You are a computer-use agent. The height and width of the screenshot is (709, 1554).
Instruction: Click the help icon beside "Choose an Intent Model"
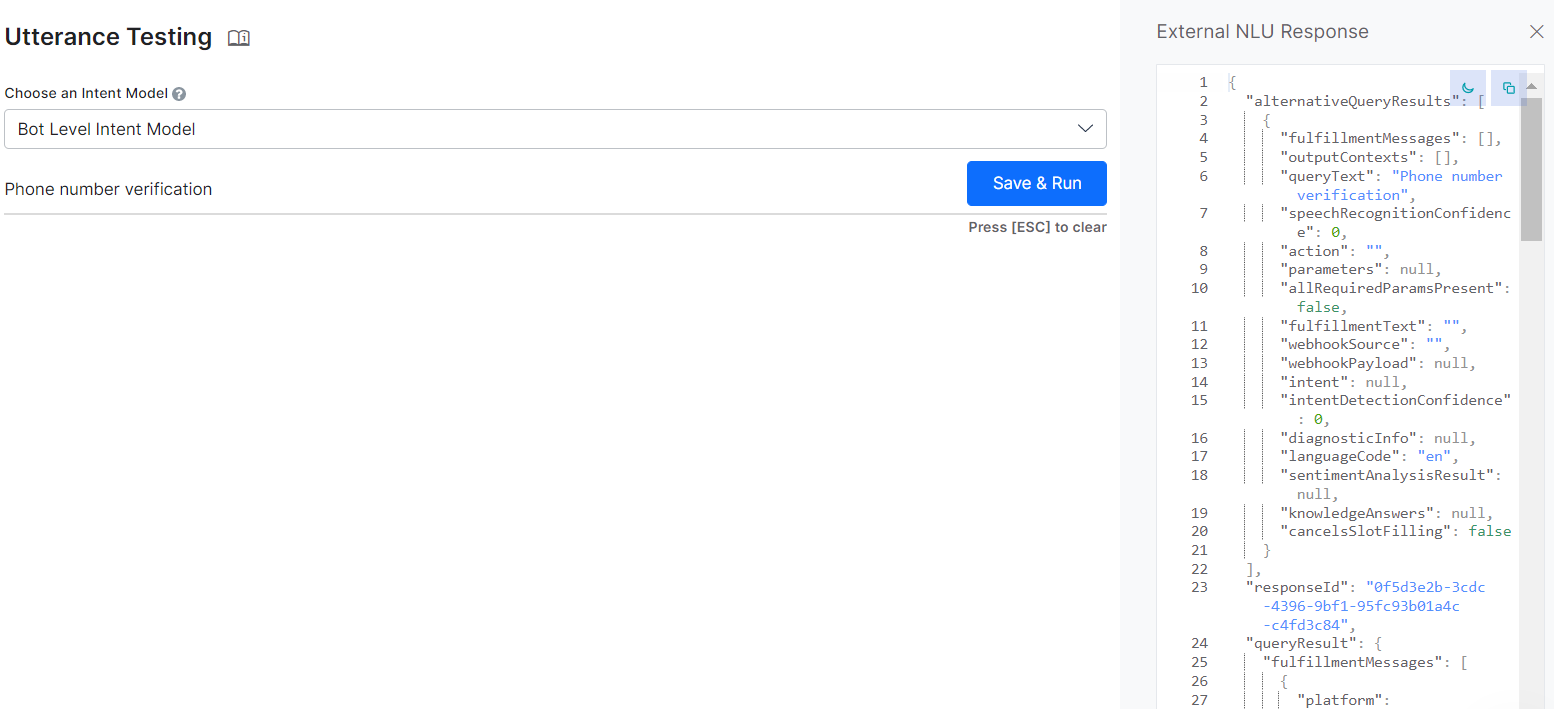[x=178, y=92]
